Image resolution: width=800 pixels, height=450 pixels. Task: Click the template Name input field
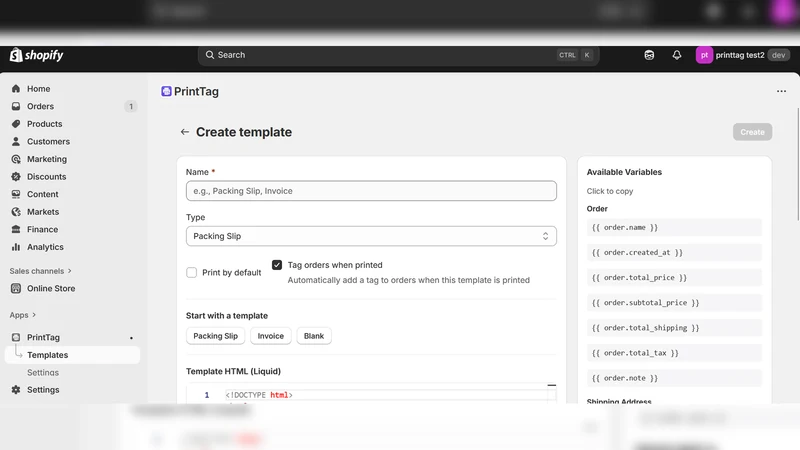click(371, 191)
